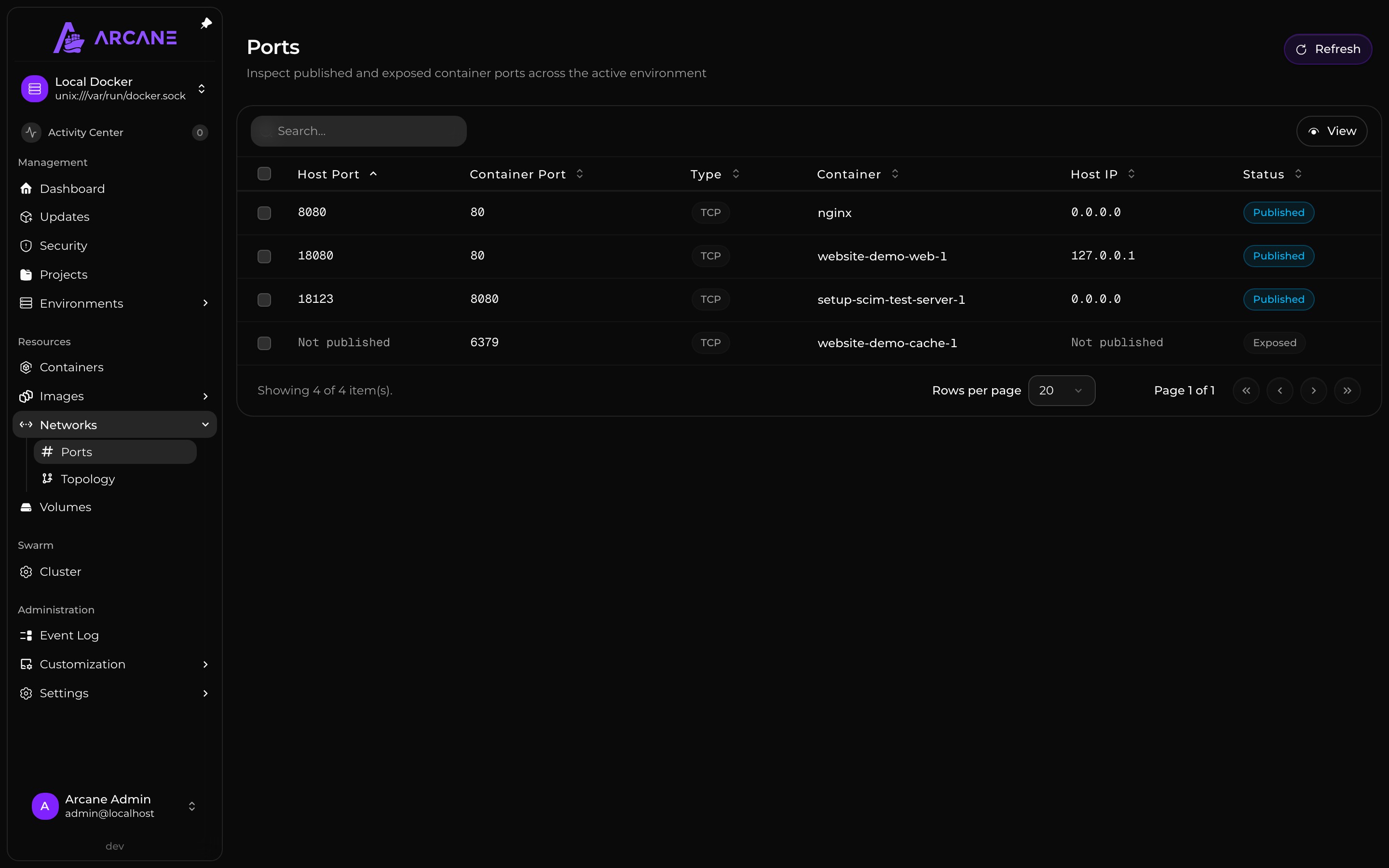The height and width of the screenshot is (868, 1389).
Task: Click the Local Docker environment icon
Action: [x=34, y=88]
